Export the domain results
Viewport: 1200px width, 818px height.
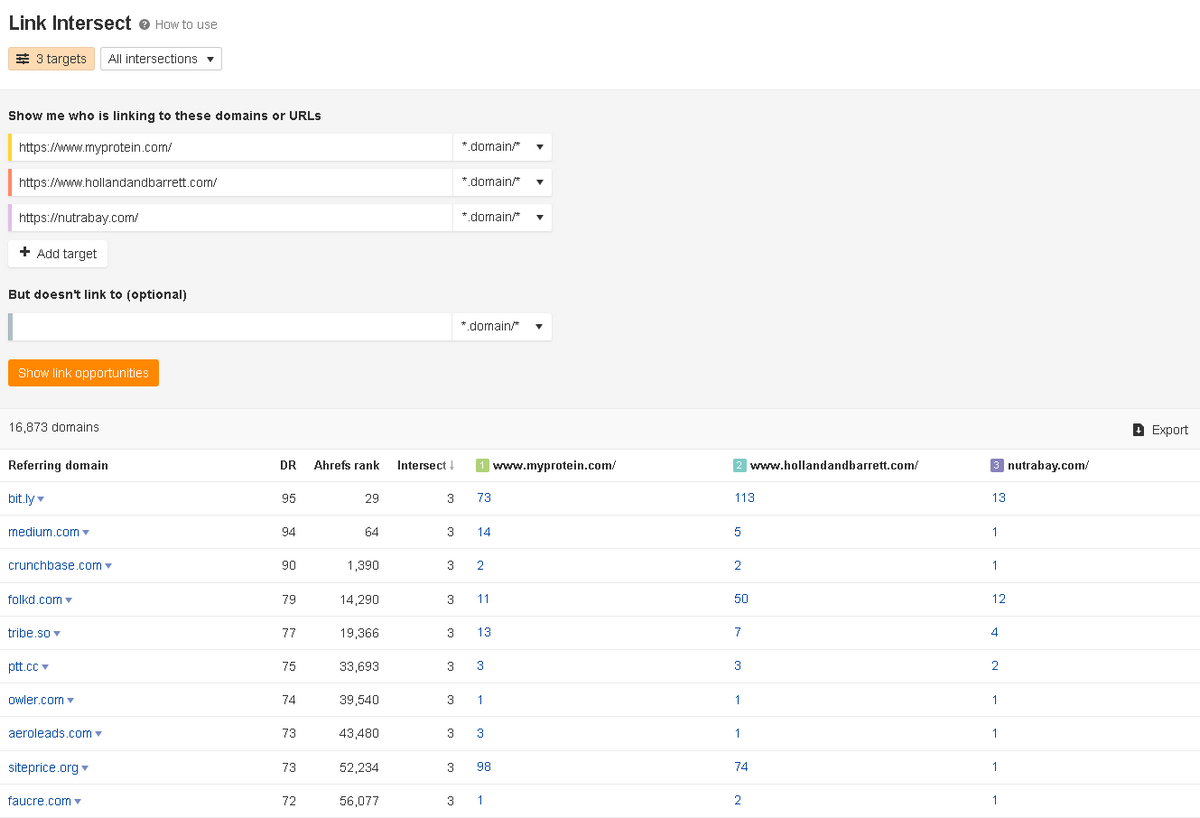[1160, 430]
